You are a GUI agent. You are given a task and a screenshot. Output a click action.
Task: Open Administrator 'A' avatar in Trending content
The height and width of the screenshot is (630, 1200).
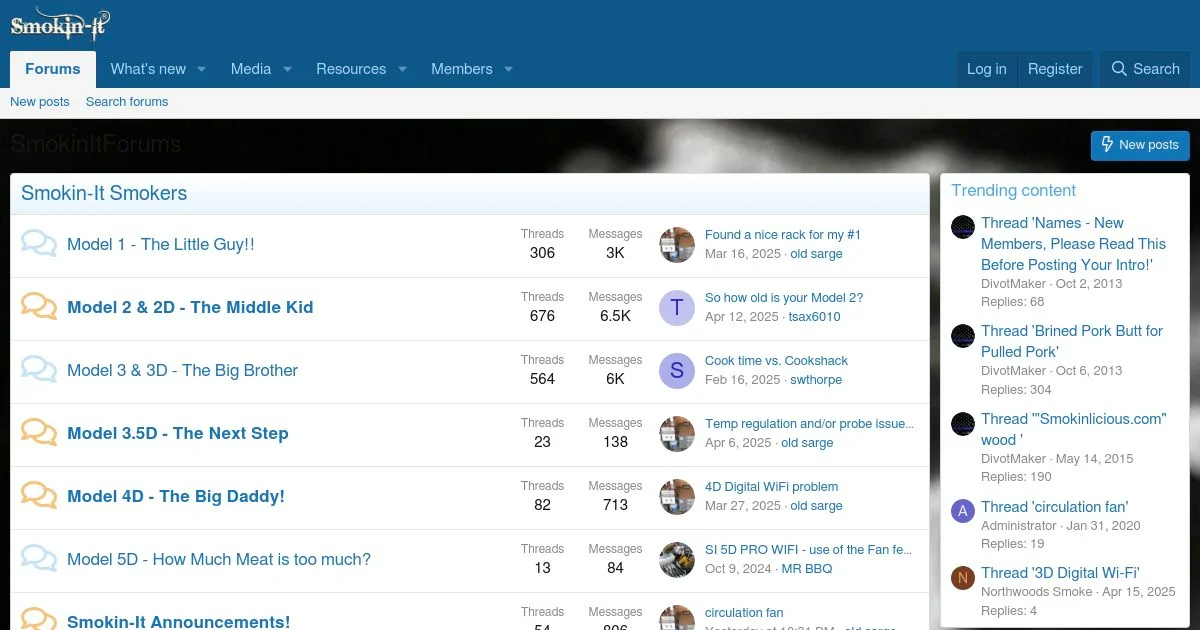click(963, 511)
